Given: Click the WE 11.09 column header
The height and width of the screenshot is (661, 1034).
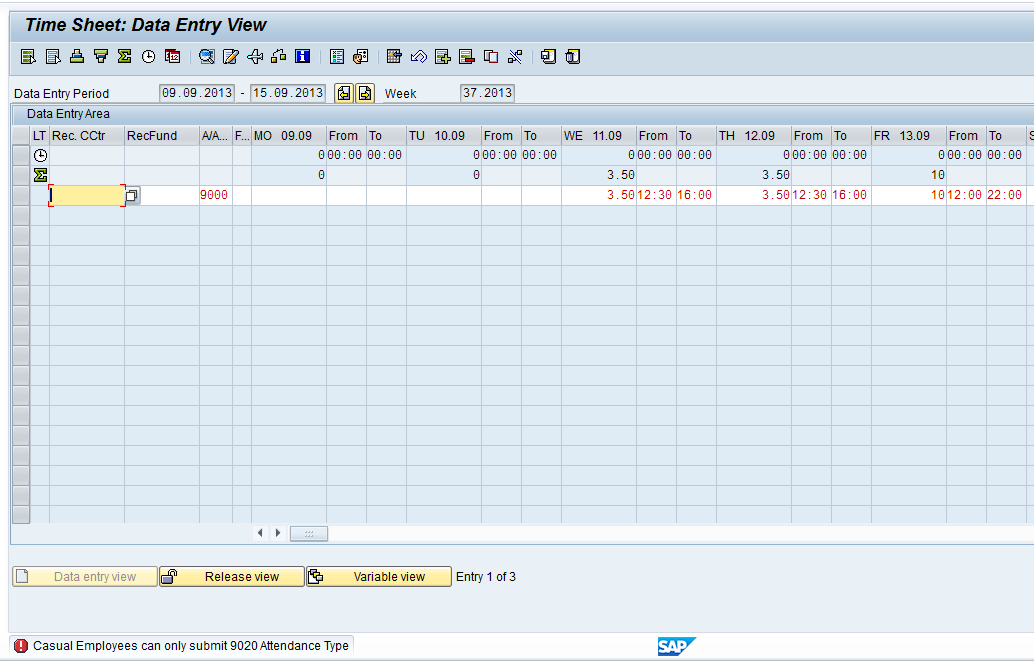Looking at the screenshot, I should click(x=599, y=136).
